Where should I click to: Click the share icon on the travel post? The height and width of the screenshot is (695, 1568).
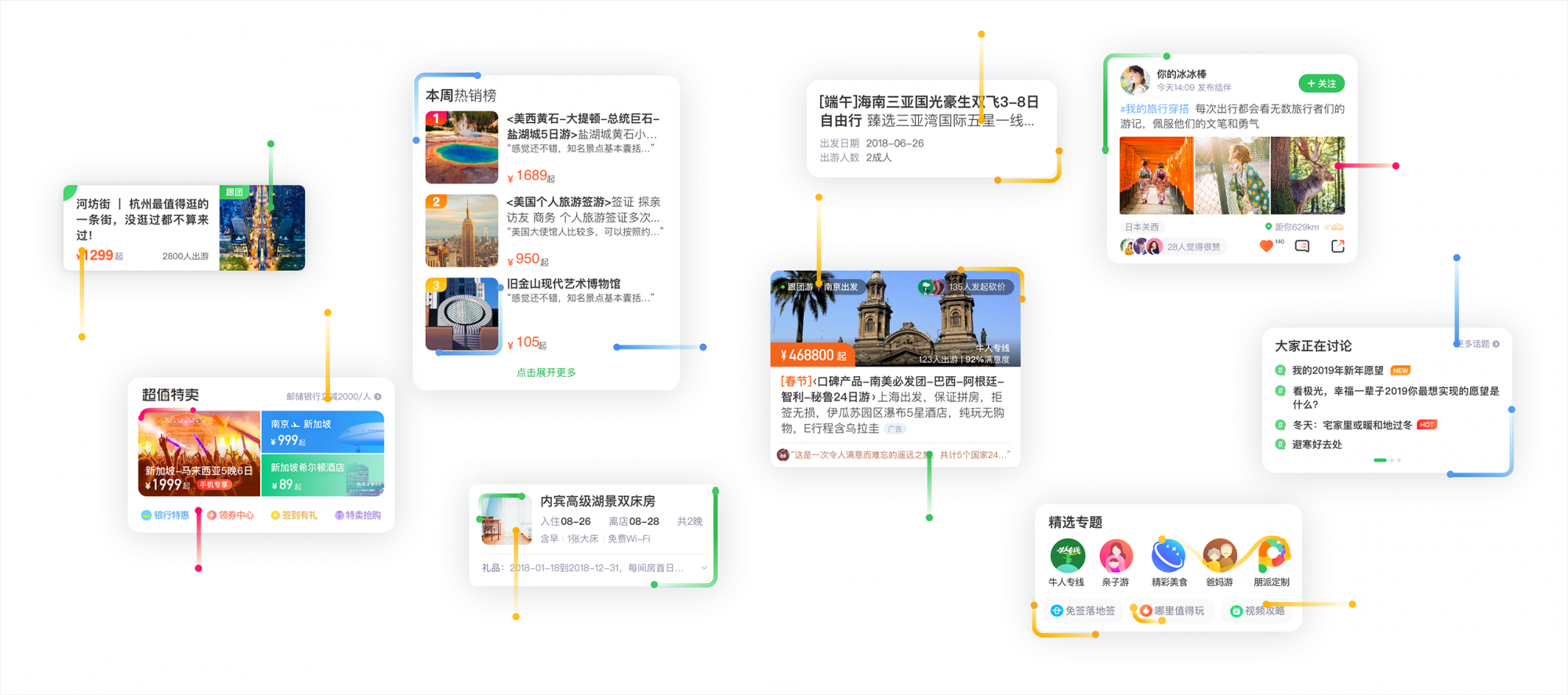pyautogui.click(x=1338, y=247)
